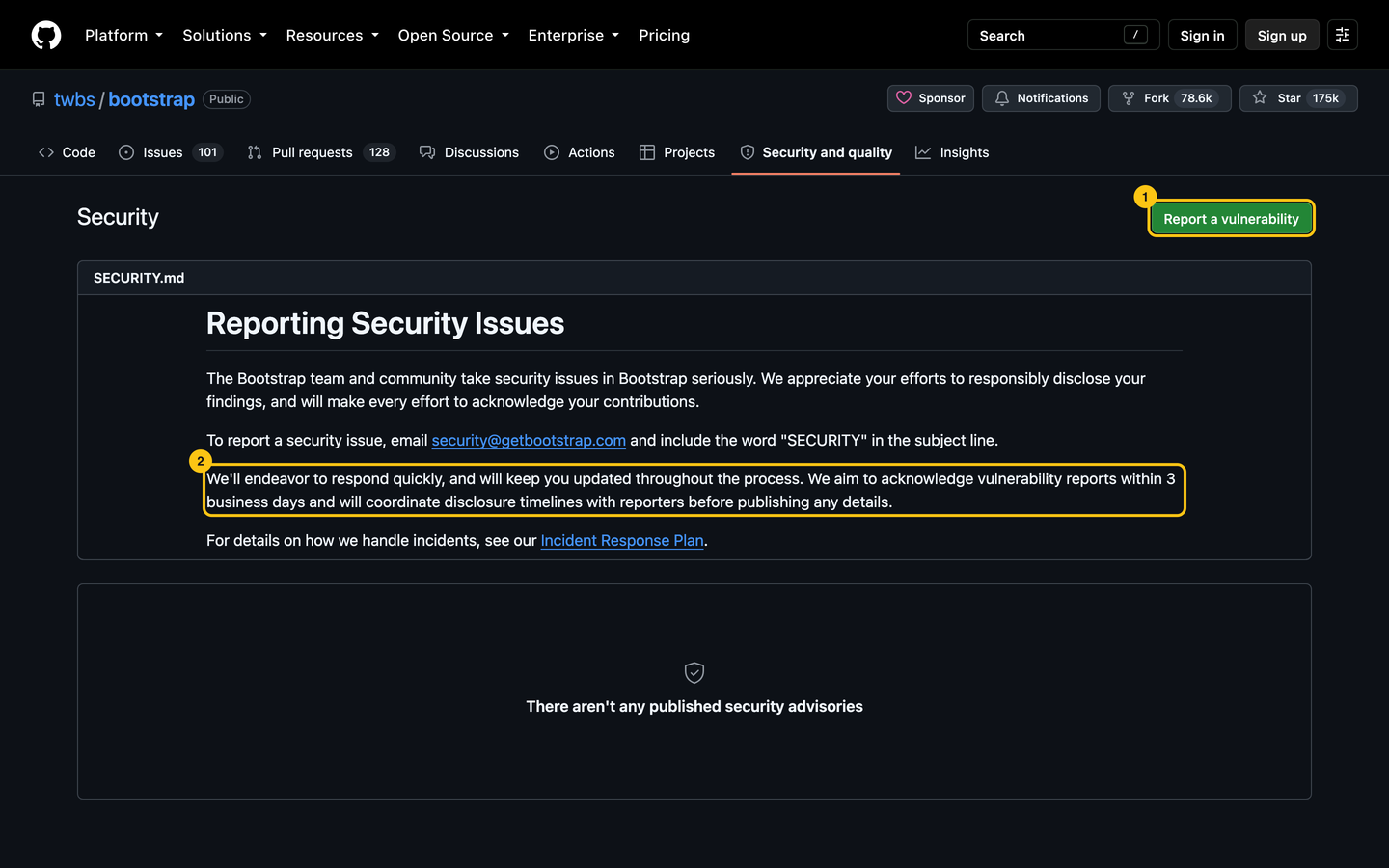Open the GitHub homepage logo
Screen dimensions: 1389x868
pyautogui.click(x=46, y=35)
